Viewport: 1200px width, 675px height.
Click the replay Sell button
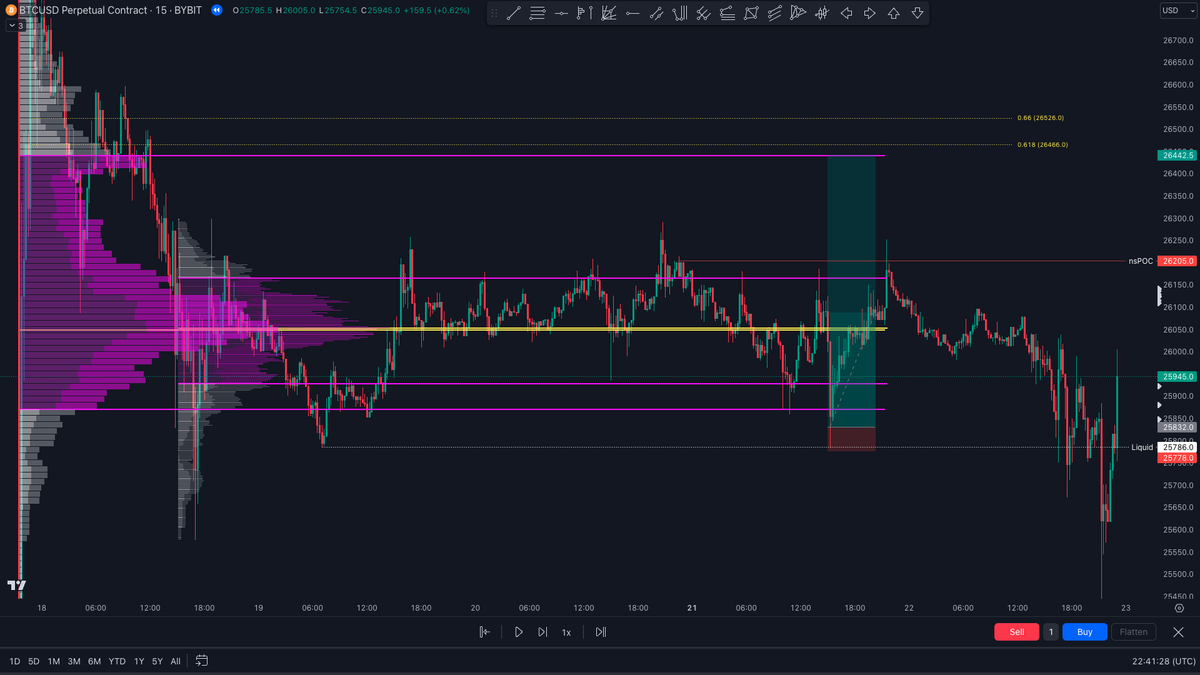click(1017, 632)
